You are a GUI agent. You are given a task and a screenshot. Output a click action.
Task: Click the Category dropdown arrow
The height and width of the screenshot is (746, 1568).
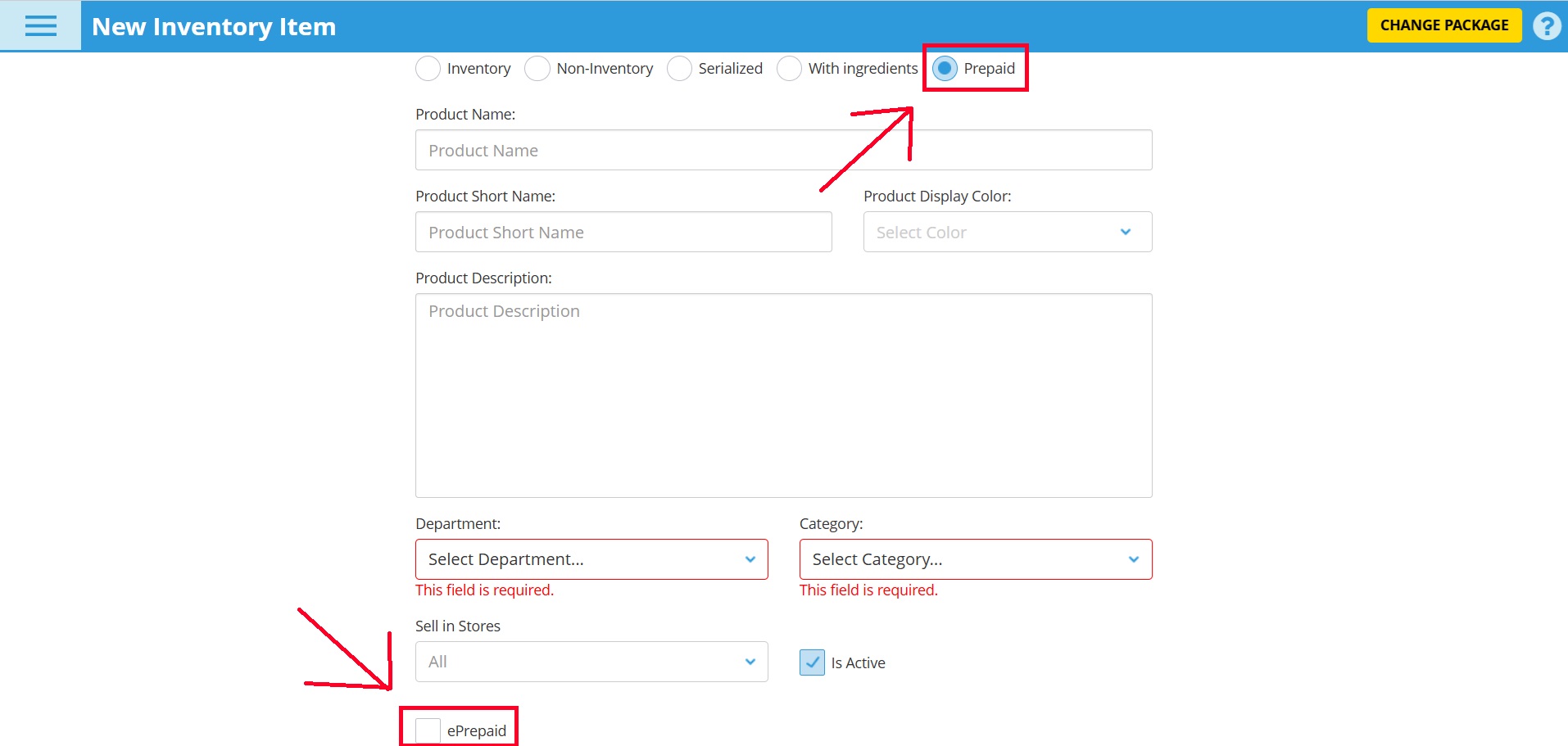click(x=1133, y=559)
